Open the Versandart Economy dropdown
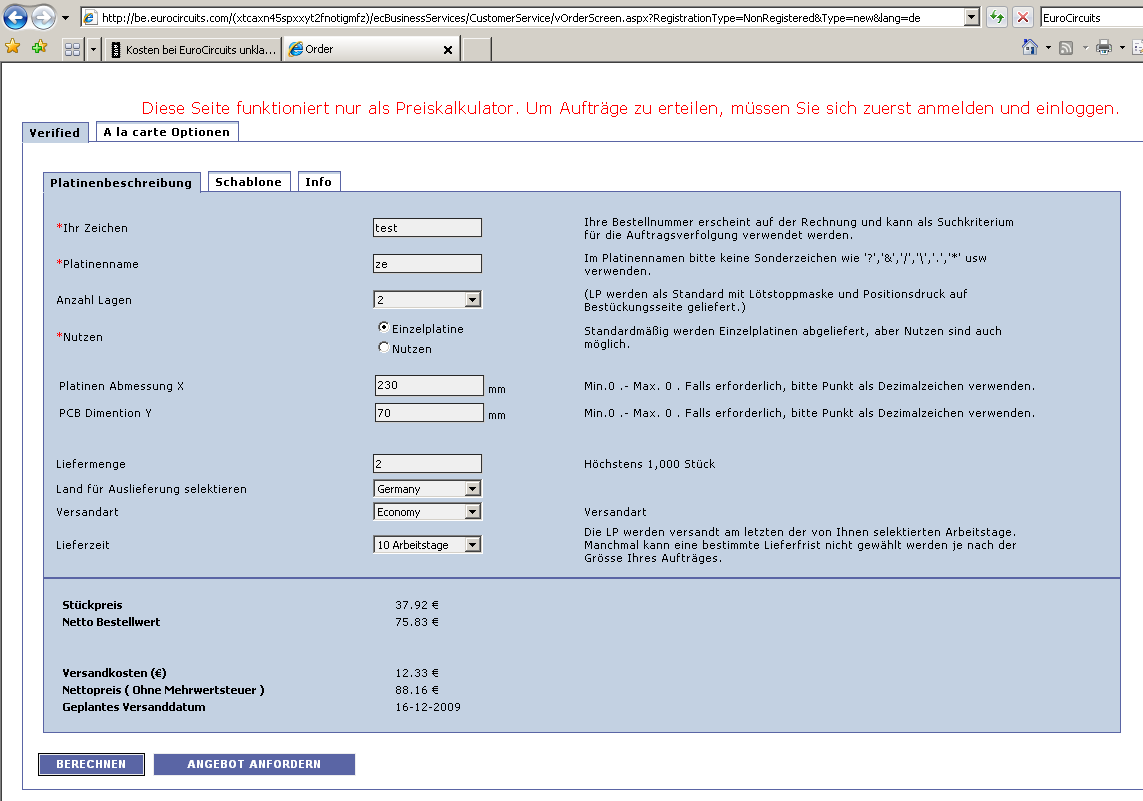Image resolution: width=1143 pixels, height=801 pixels. pos(427,512)
